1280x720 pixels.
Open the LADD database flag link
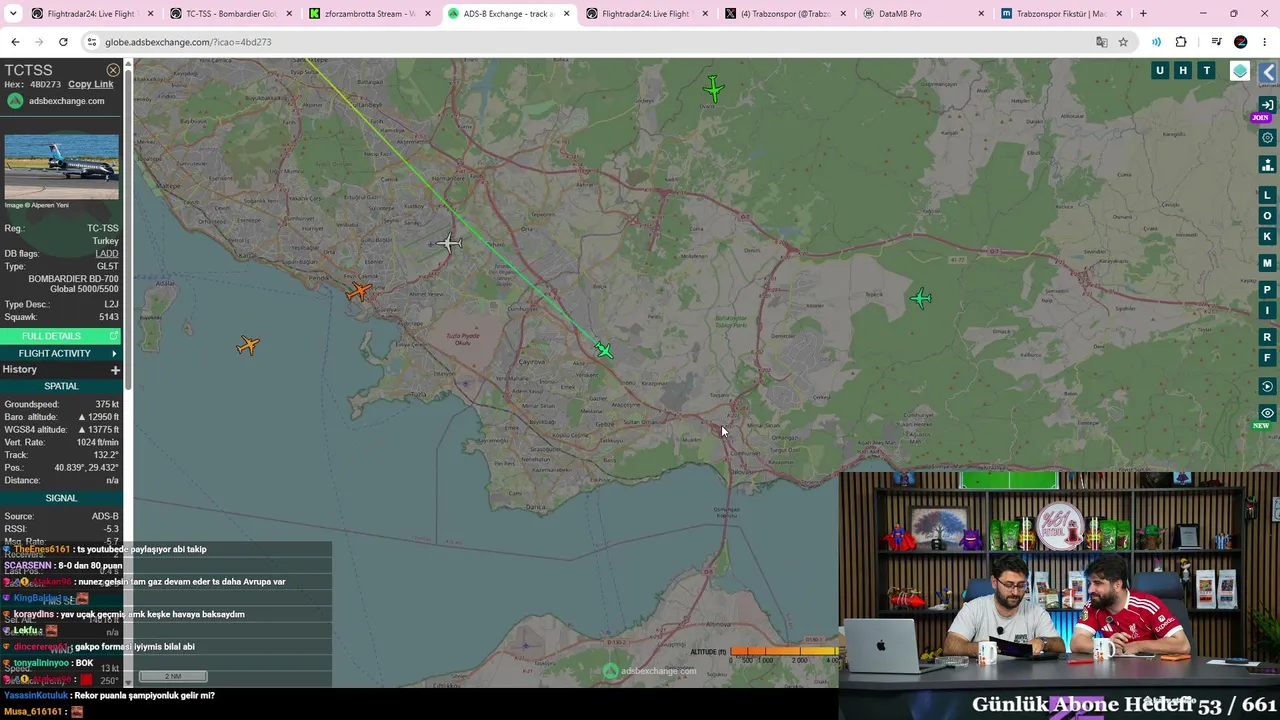[x=107, y=254]
